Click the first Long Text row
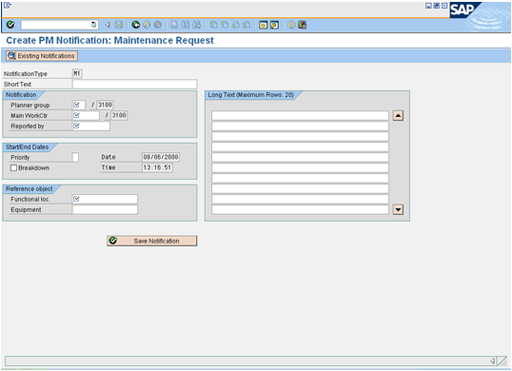The width and height of the screenshot is (512, 371). pos(300,116)
